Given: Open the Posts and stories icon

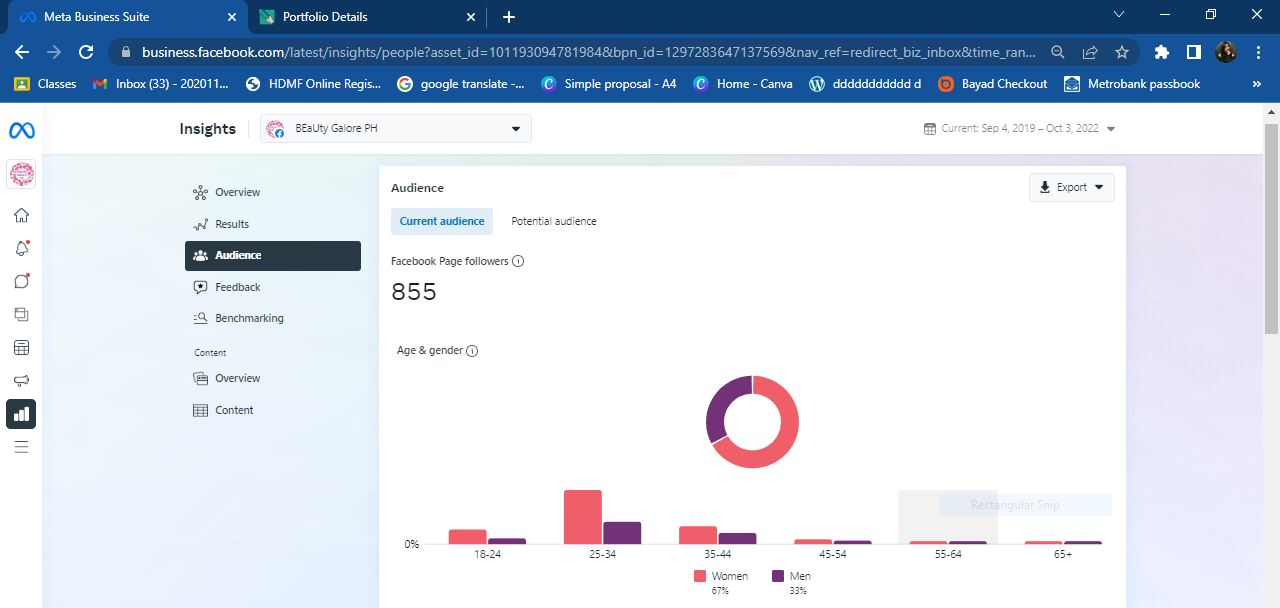Looking at the screenshot, I should (21, 315).
